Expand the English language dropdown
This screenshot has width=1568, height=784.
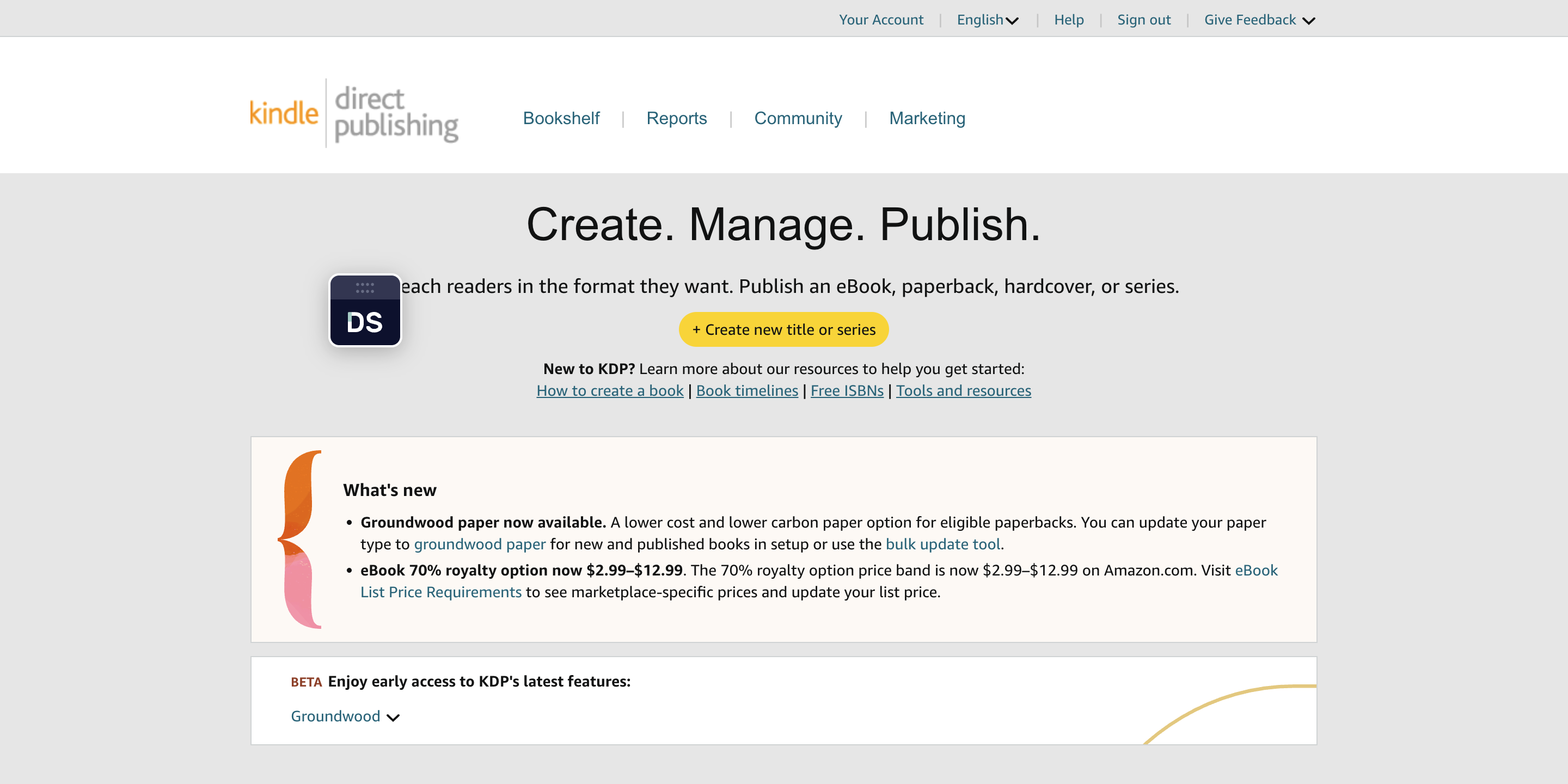click(x=987, y=20)
